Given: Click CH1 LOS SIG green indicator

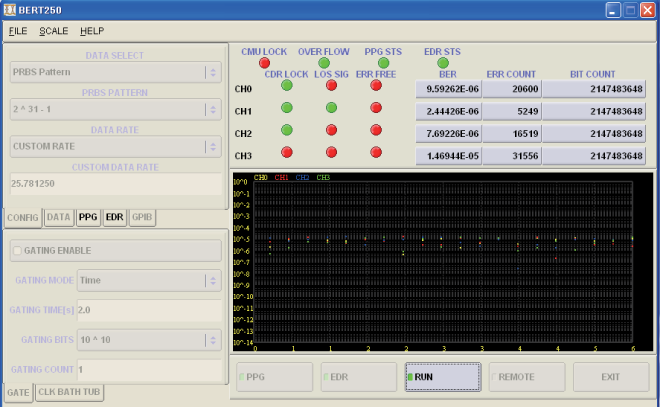Looking at the screenshot, I should [x=331, y=108].
